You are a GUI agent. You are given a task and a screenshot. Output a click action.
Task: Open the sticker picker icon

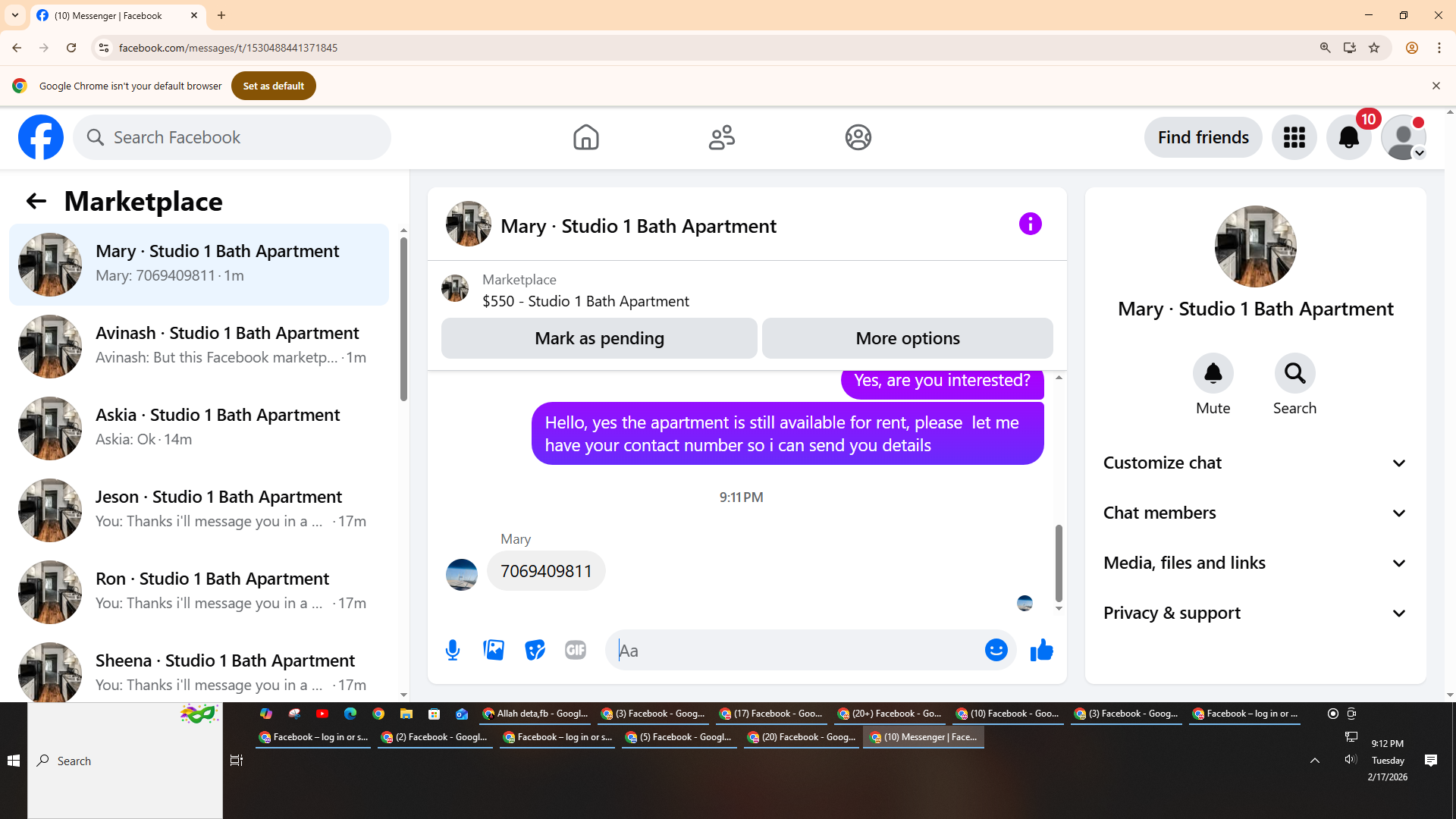point(535,650)
